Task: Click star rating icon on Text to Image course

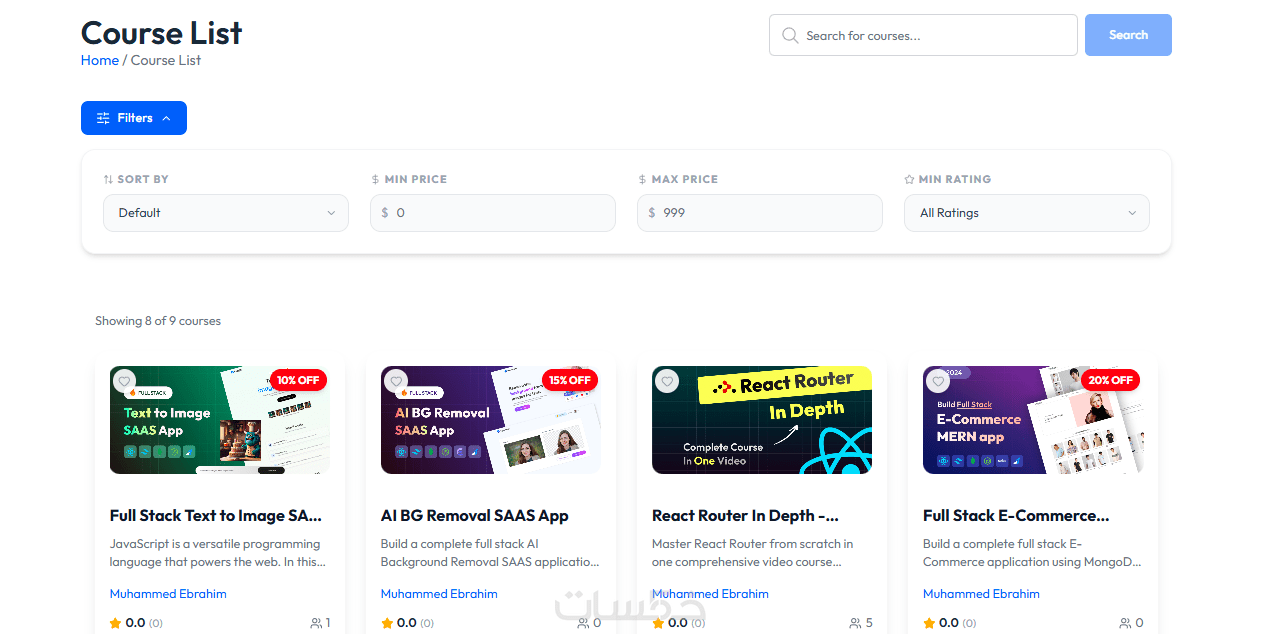Action: [116, 623]
